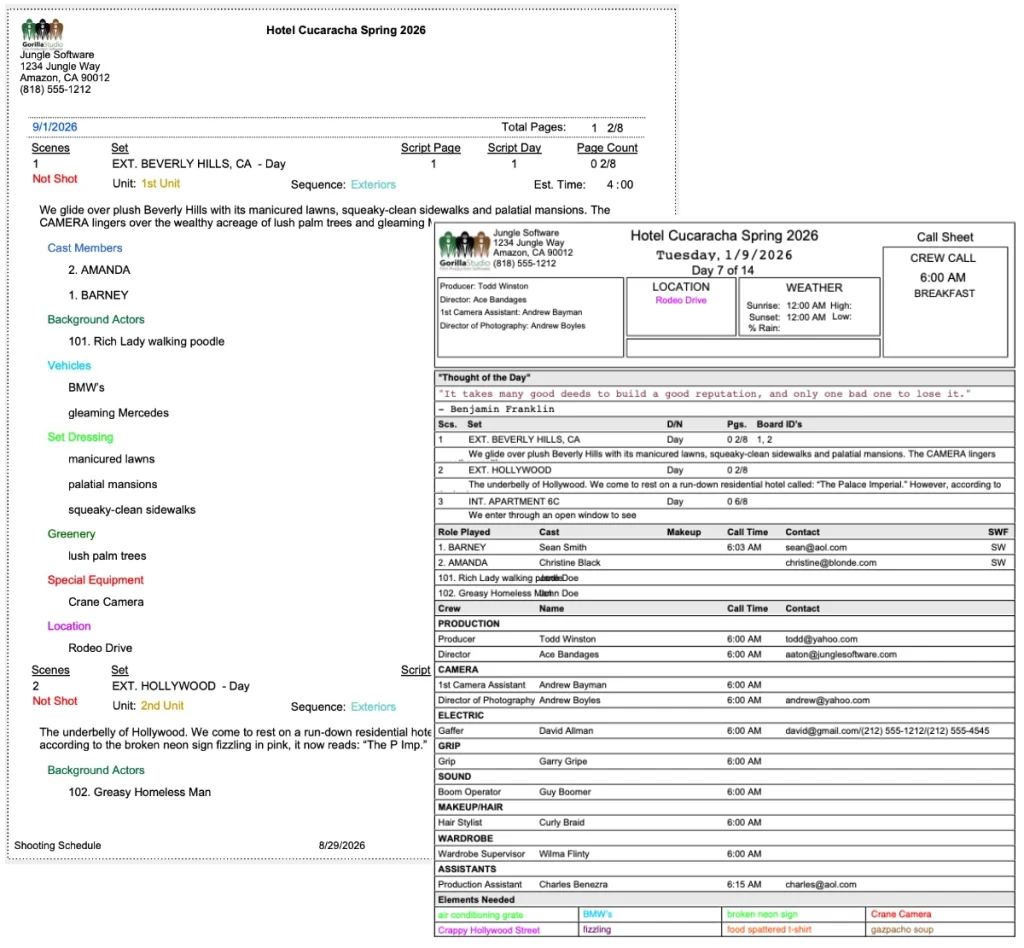Click the Vehicles heading
Screen dimensions: 1024x948
pyautogui.click(x=69, y=366)
